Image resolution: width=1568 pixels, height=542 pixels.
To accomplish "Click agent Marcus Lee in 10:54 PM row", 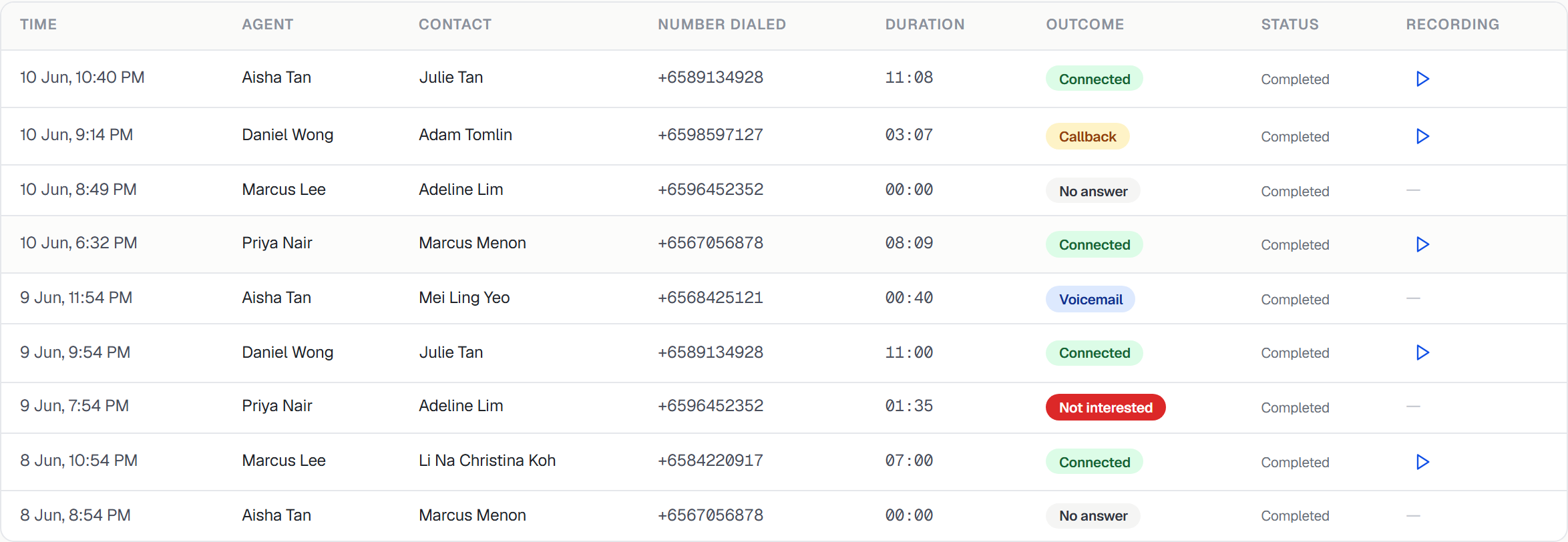I will pyautogui.click(x=284, y=461).
